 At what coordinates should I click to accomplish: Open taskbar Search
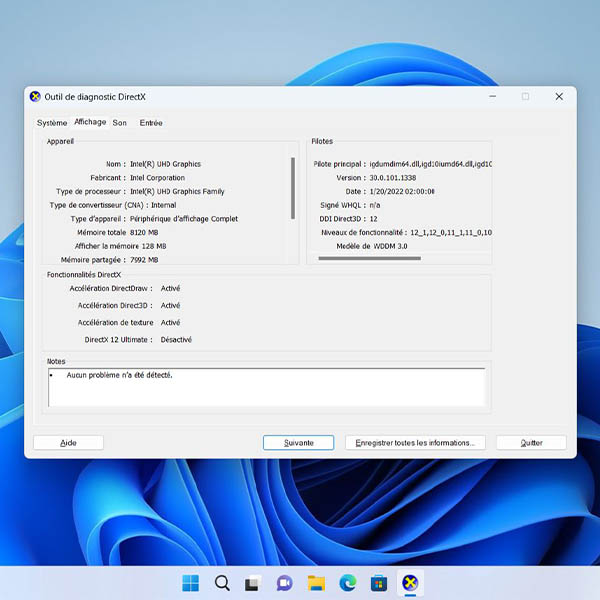tap(222, 583)
